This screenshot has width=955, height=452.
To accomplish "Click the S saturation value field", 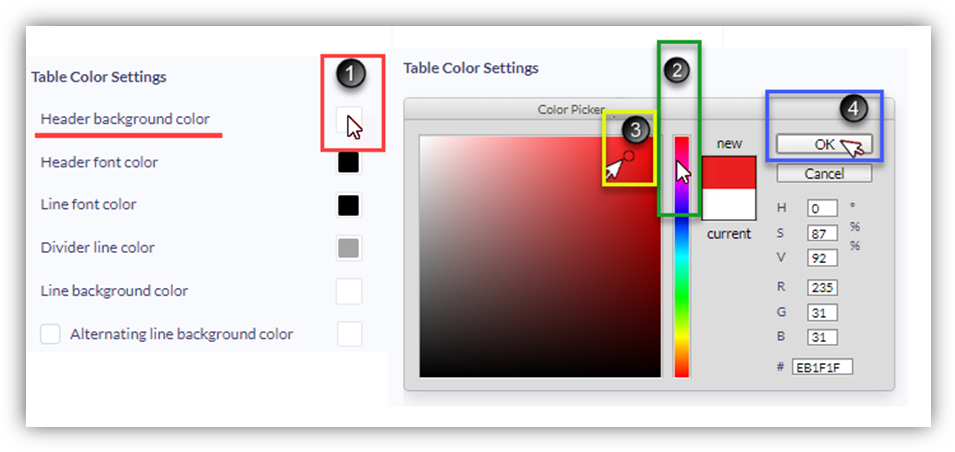I will (822, 233).
